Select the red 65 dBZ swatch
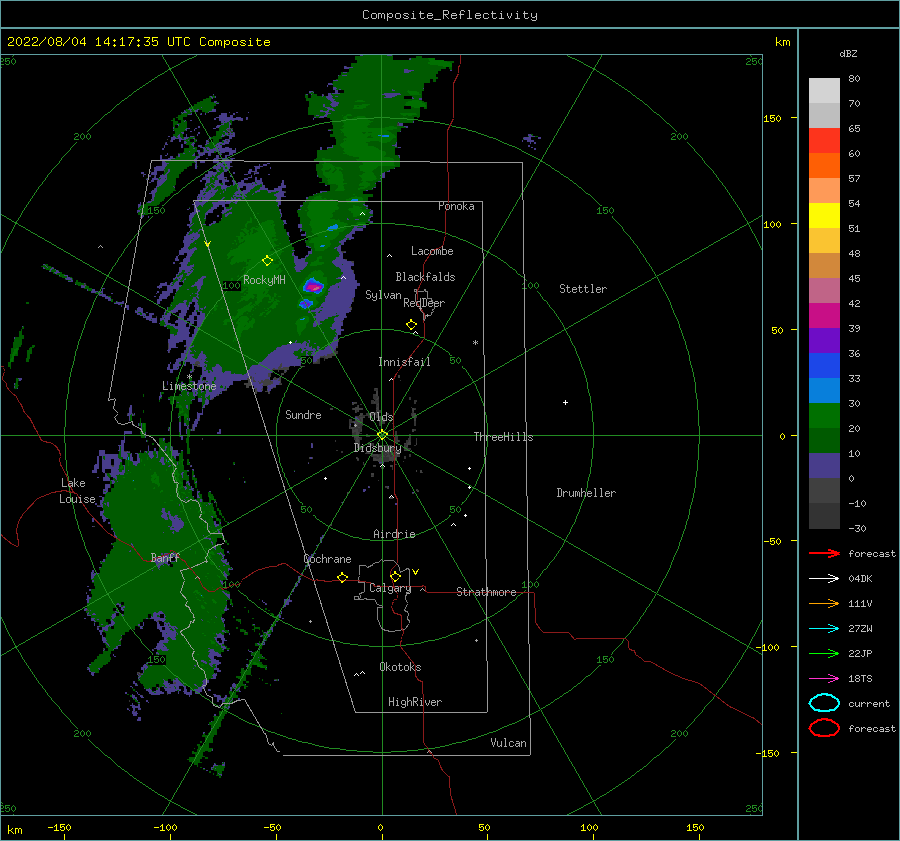Viewport: 900px width, 841px height. tap(824, 141)
